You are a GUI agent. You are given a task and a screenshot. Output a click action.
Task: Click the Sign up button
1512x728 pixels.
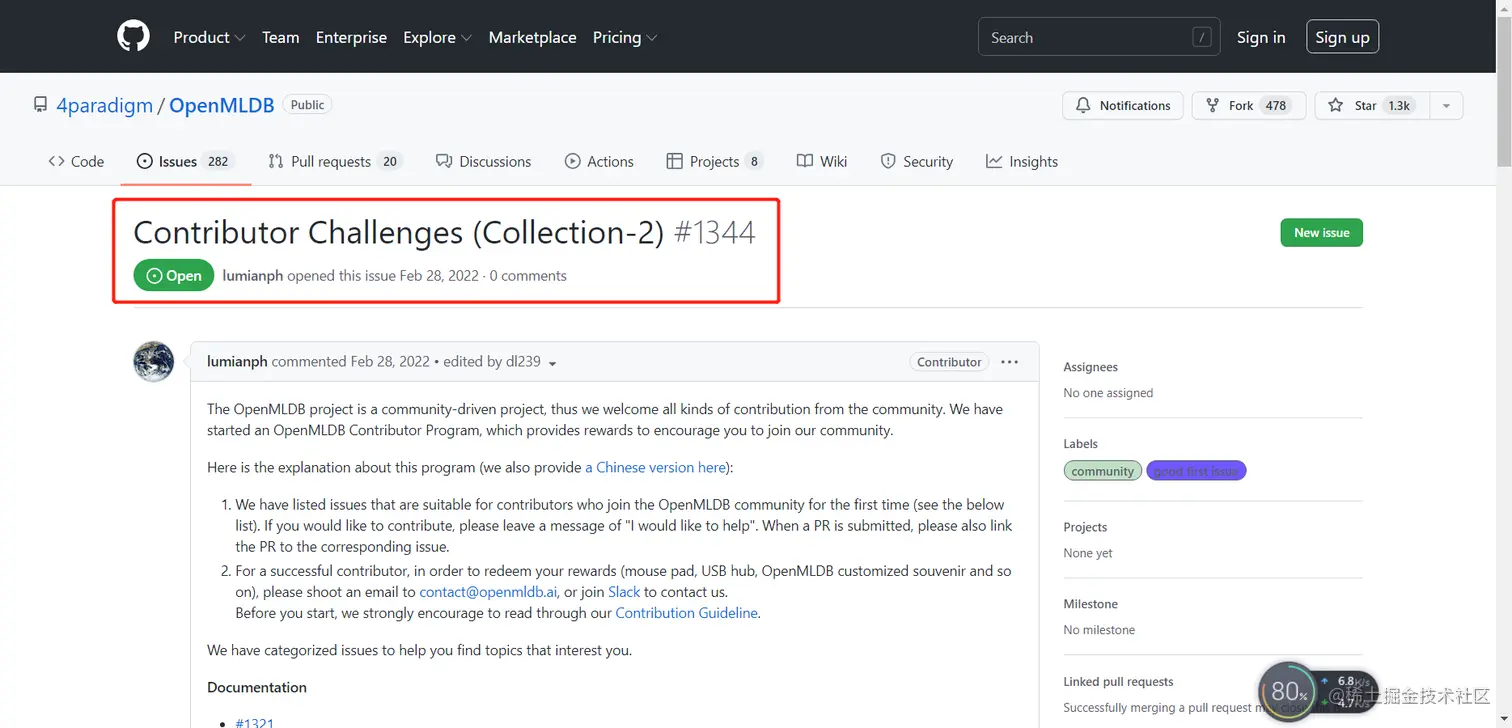pos(1342,37)
